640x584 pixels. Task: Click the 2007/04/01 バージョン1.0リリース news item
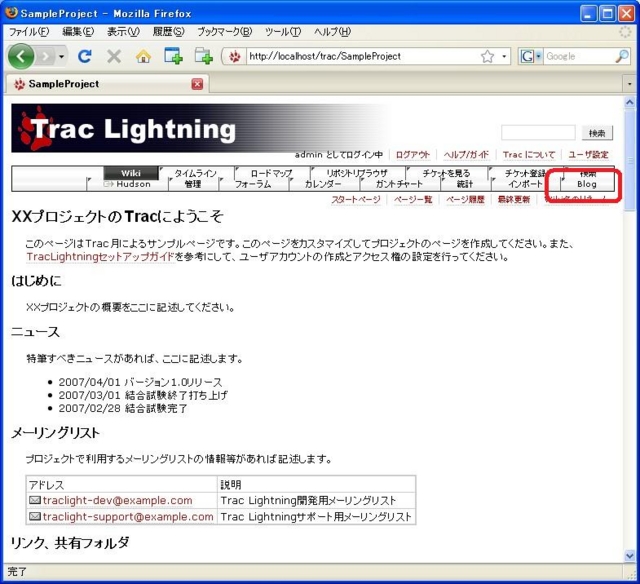tap(140, 382)
